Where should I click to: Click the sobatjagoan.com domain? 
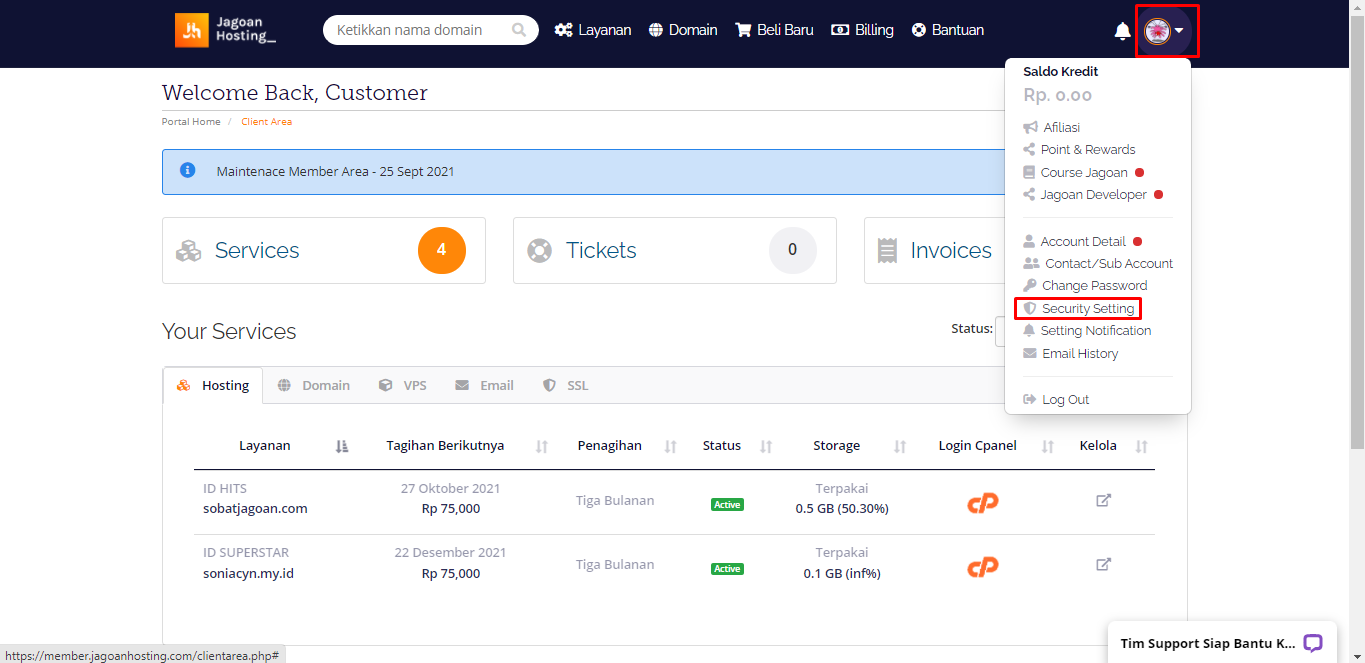[255, 508]
